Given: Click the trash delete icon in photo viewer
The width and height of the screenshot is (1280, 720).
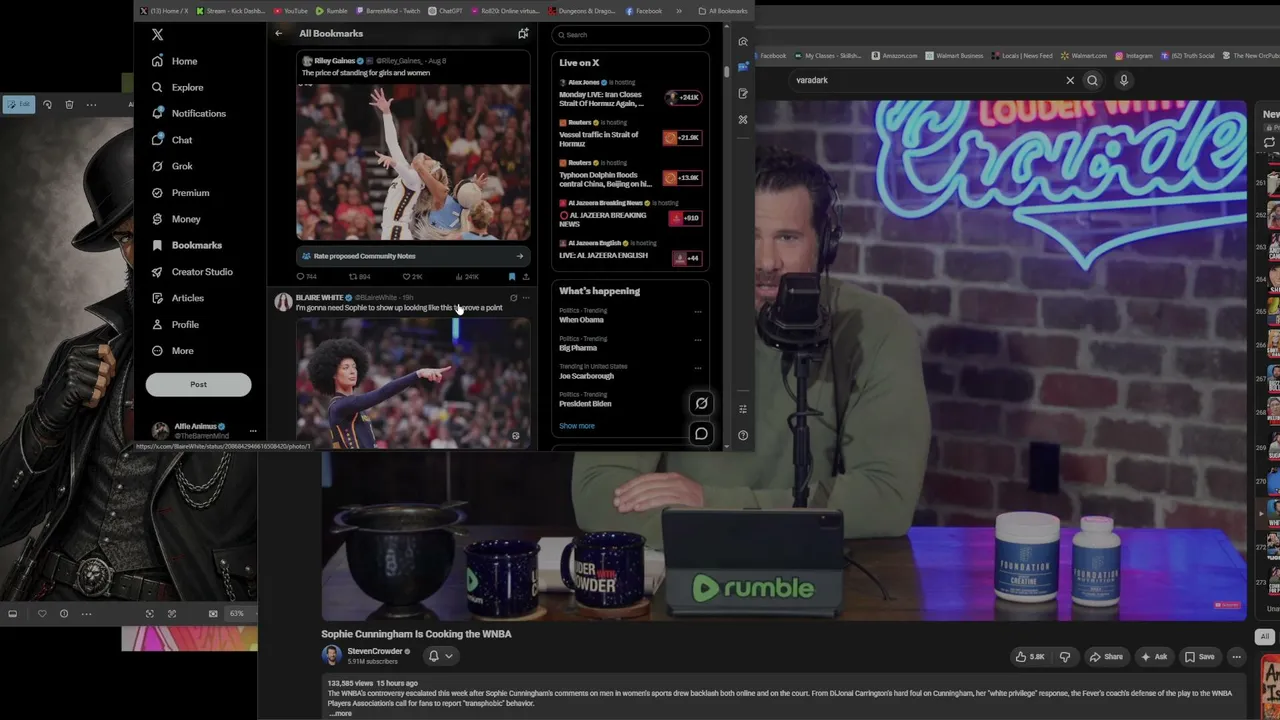Looking at the screenshot, I should (69, 104).
